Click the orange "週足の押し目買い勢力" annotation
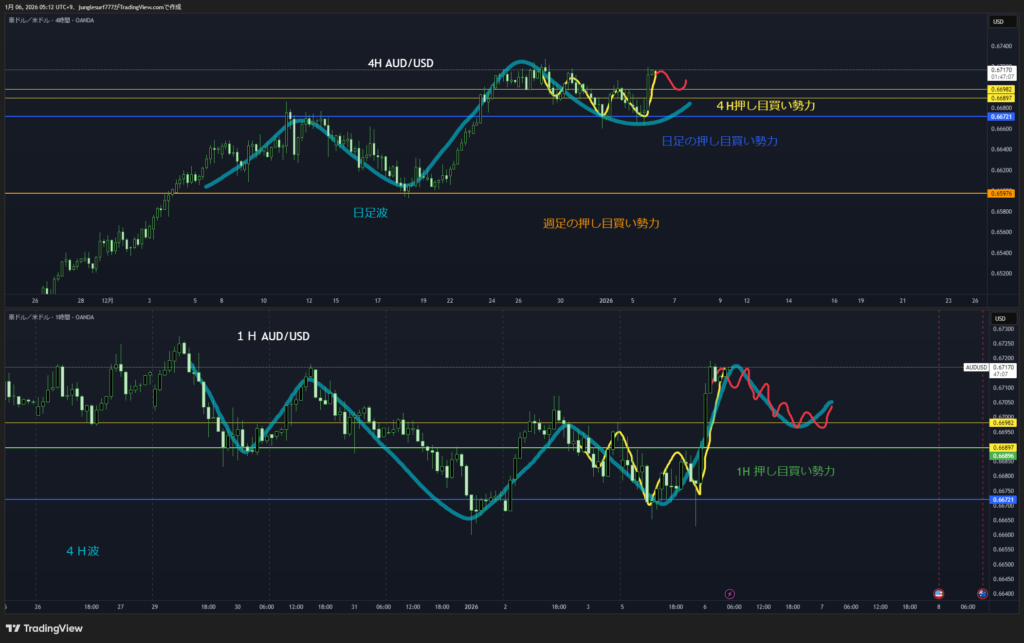The image size is (1024, 643). [x=601, y=222]
